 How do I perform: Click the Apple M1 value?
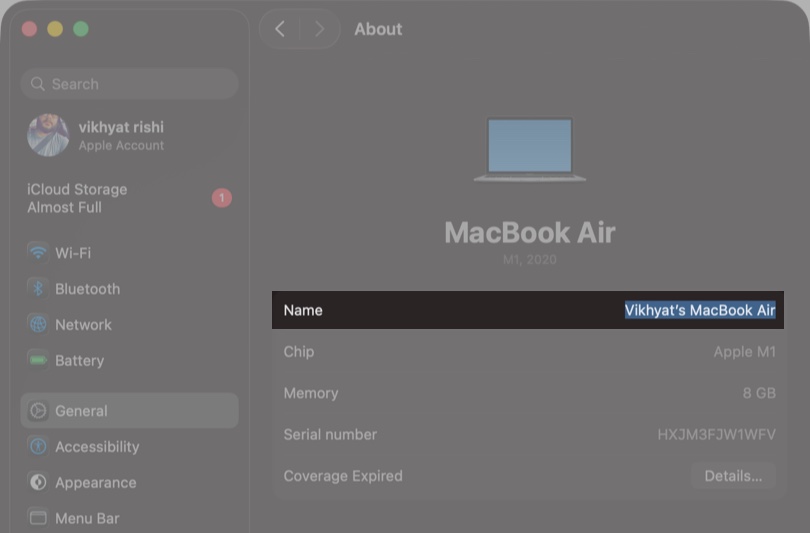click(744, 352)
